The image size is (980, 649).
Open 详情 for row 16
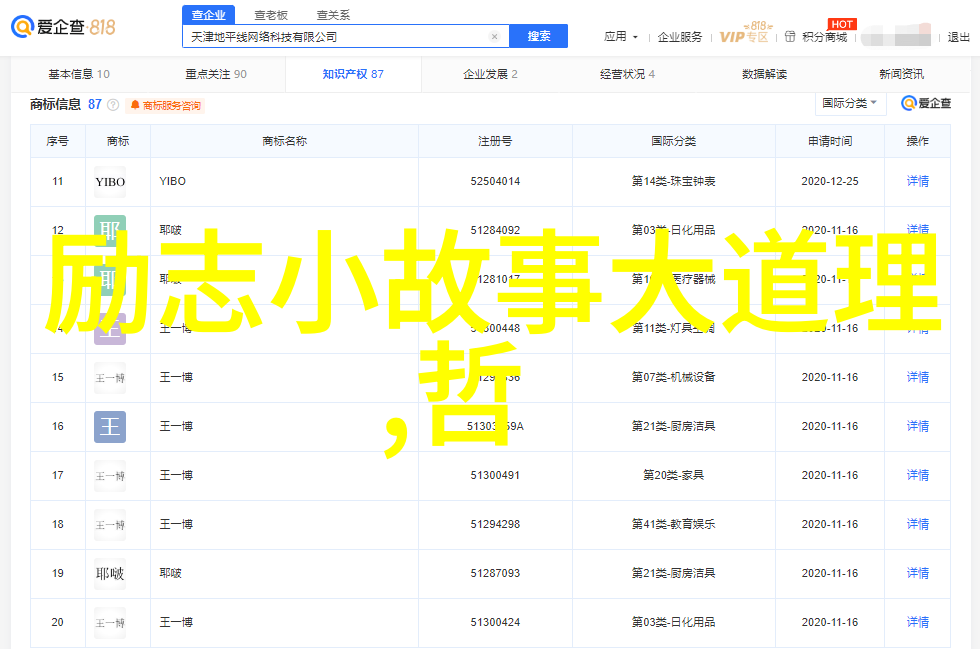[918, 426]
